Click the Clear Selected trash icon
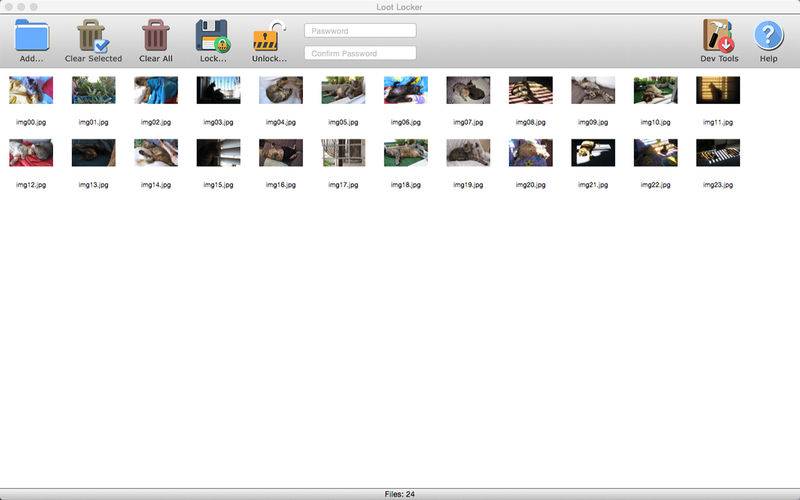 pos(93,36)
